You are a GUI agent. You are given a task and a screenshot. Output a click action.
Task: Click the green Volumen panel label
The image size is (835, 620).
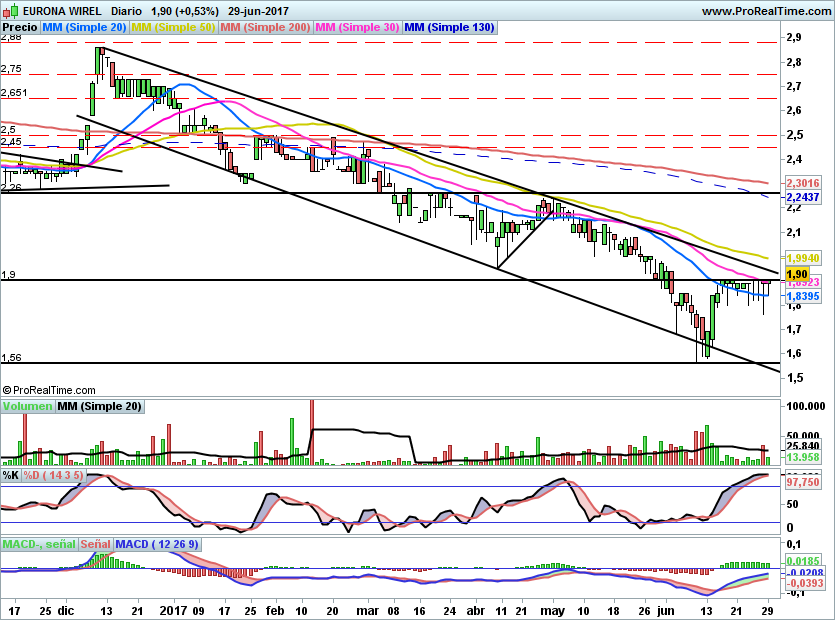27,407
